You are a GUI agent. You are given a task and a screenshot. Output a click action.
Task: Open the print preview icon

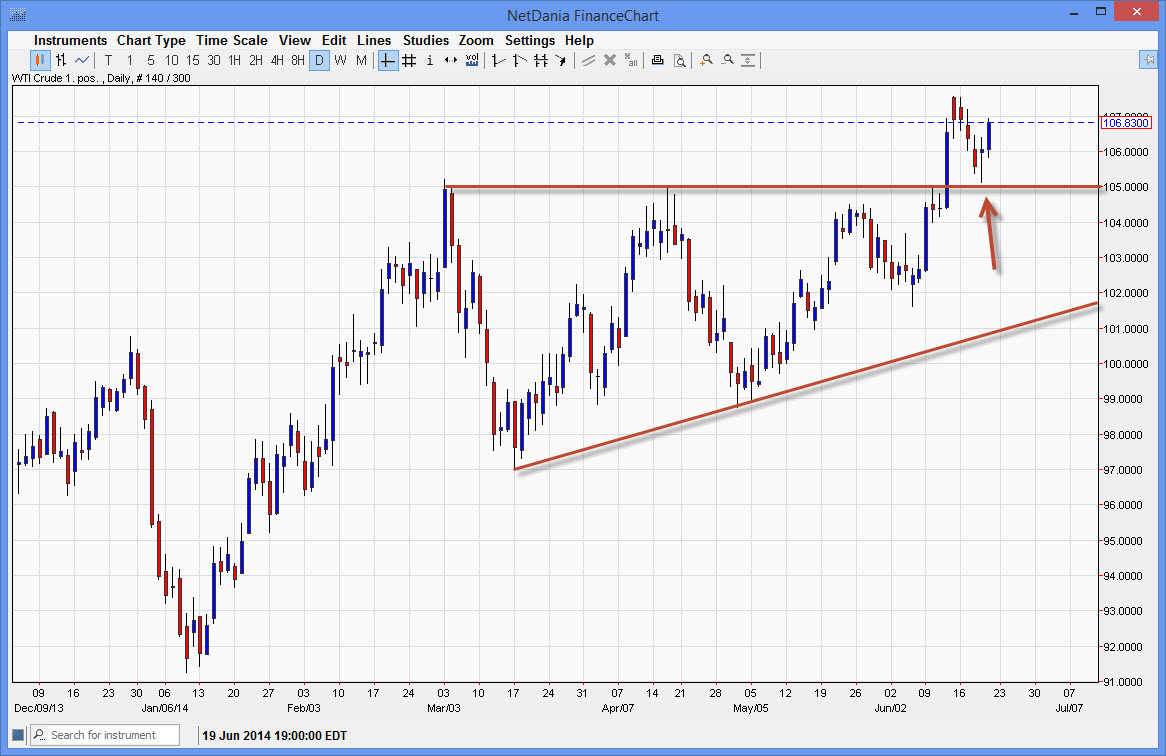(x=679, y=60)
